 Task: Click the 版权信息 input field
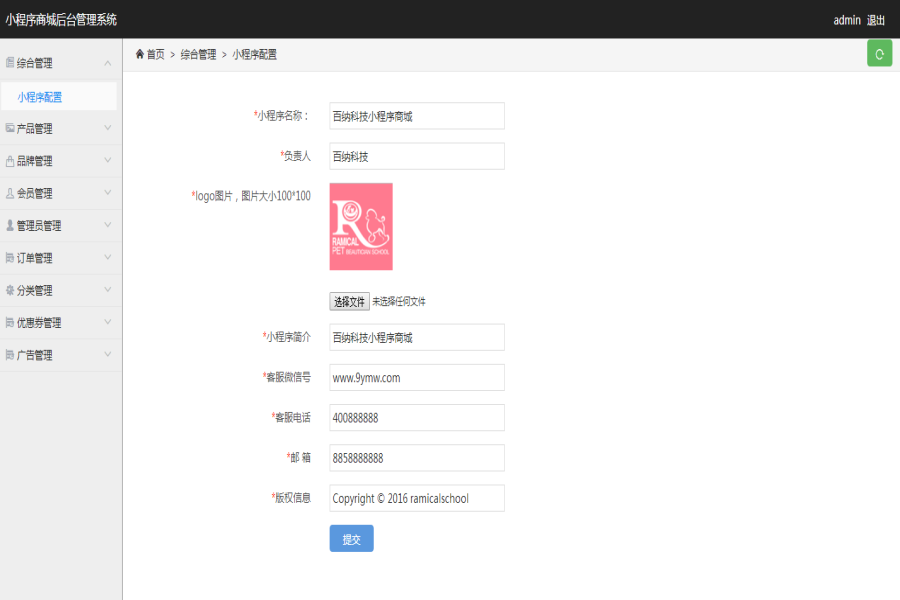point(417,498)
